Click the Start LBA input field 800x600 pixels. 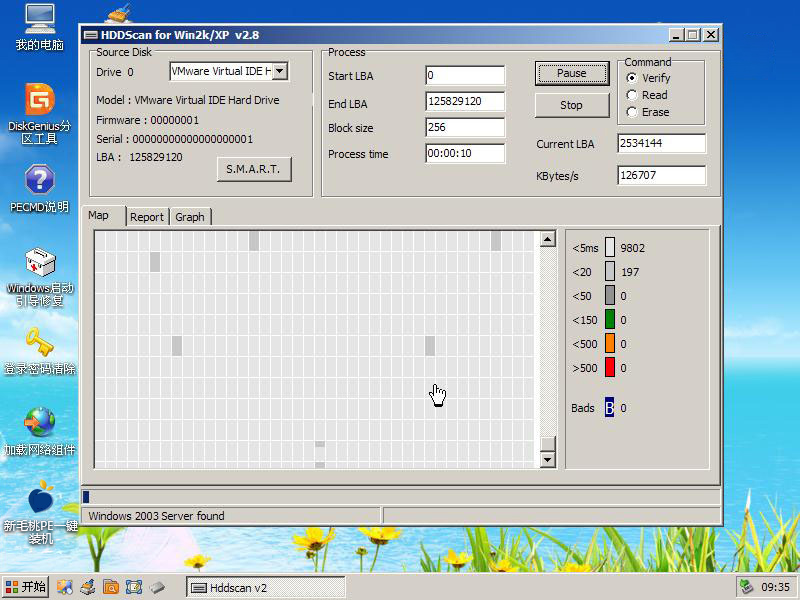[465, 76]
